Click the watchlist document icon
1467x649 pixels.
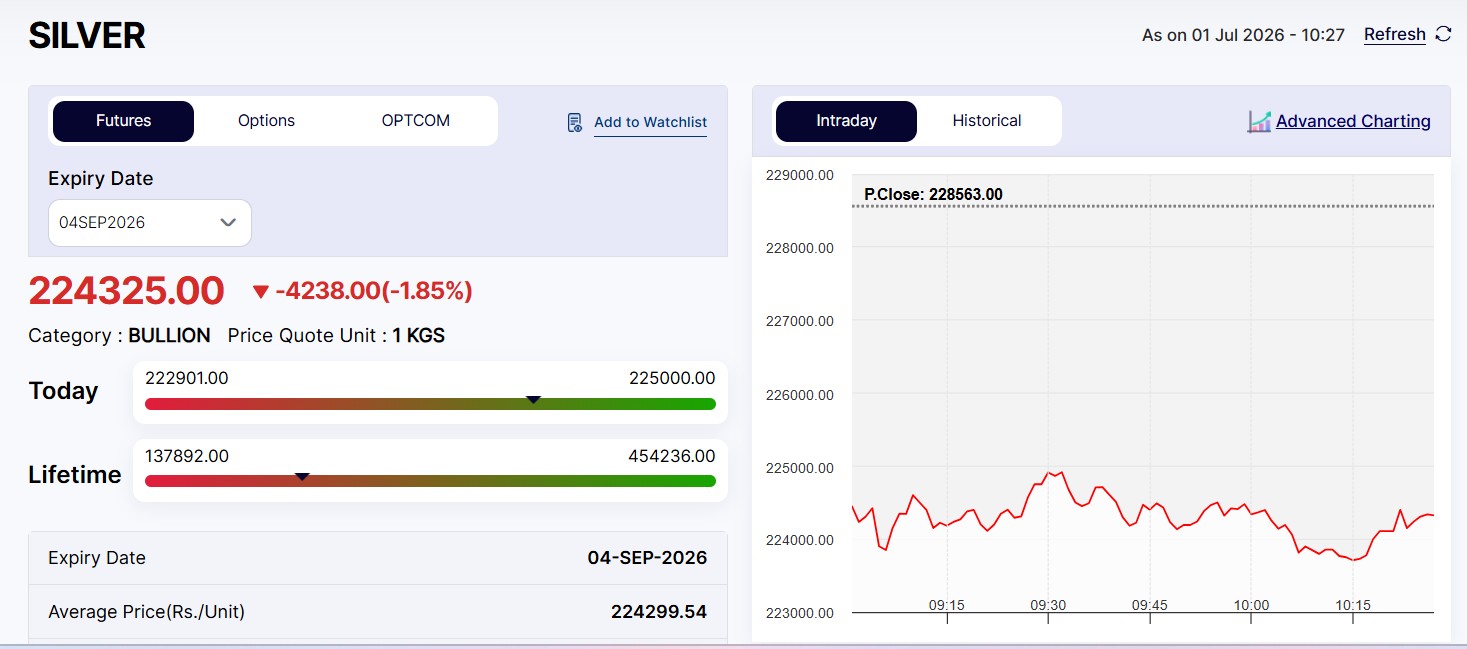pos(575,122)
